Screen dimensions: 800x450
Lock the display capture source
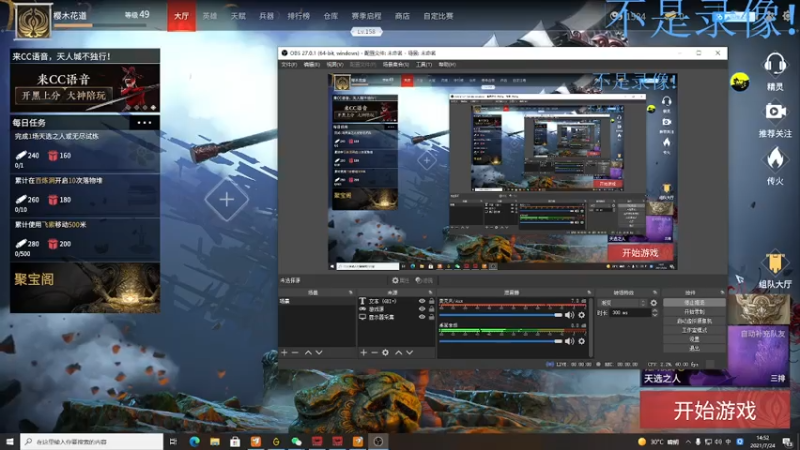(432, 317)
